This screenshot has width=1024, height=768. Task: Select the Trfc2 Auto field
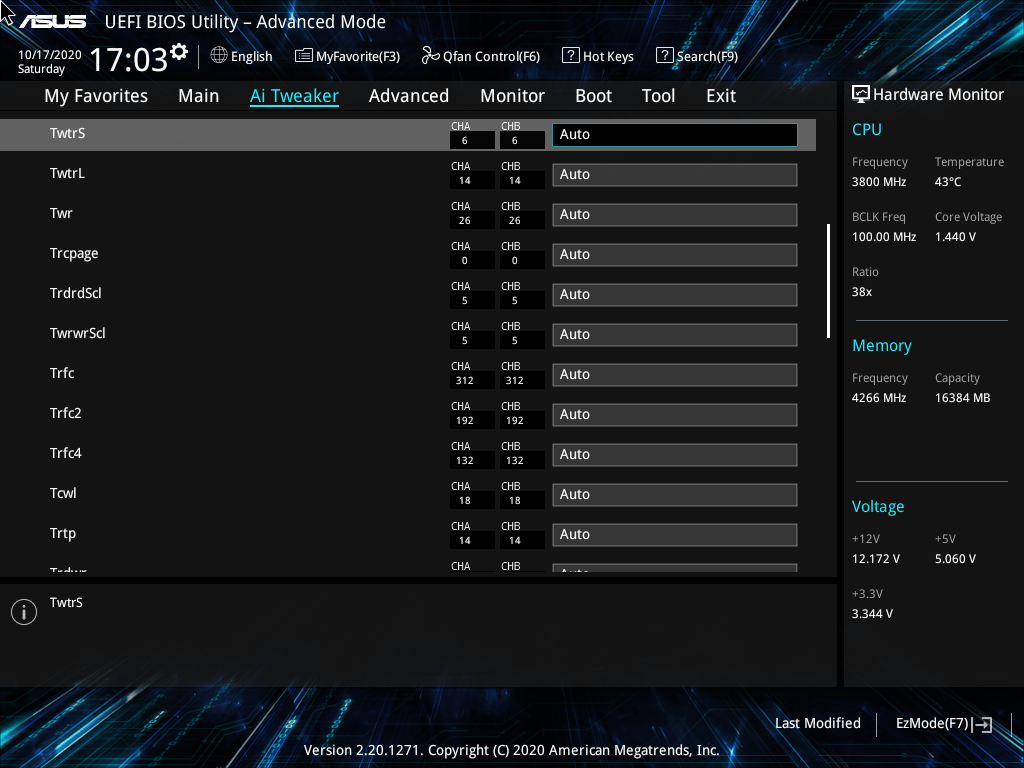point(675,415)
